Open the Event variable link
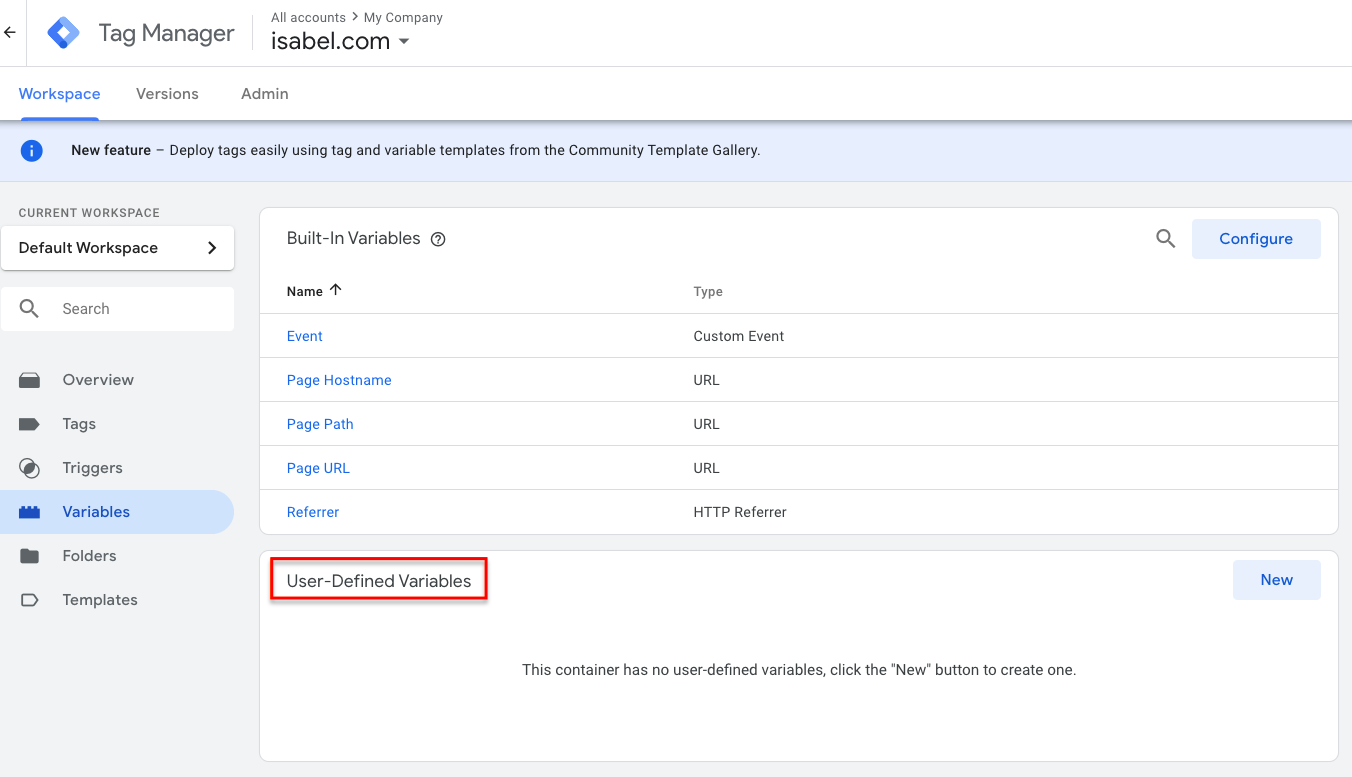 pos(305,336)
